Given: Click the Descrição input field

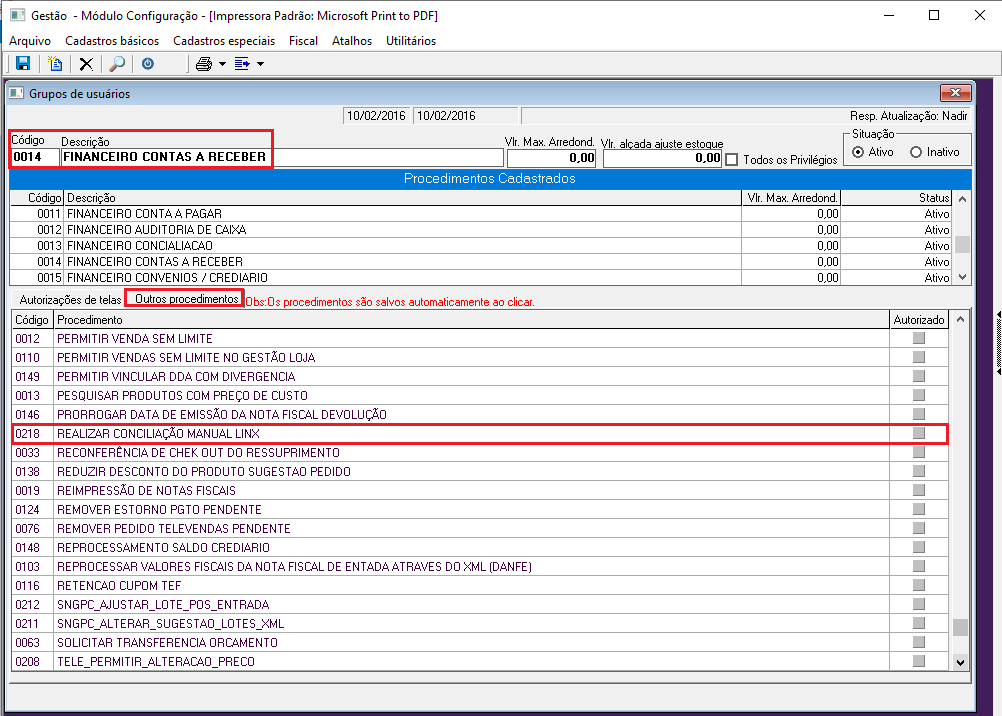Looking at the screenshot, I should click(282, 157).
